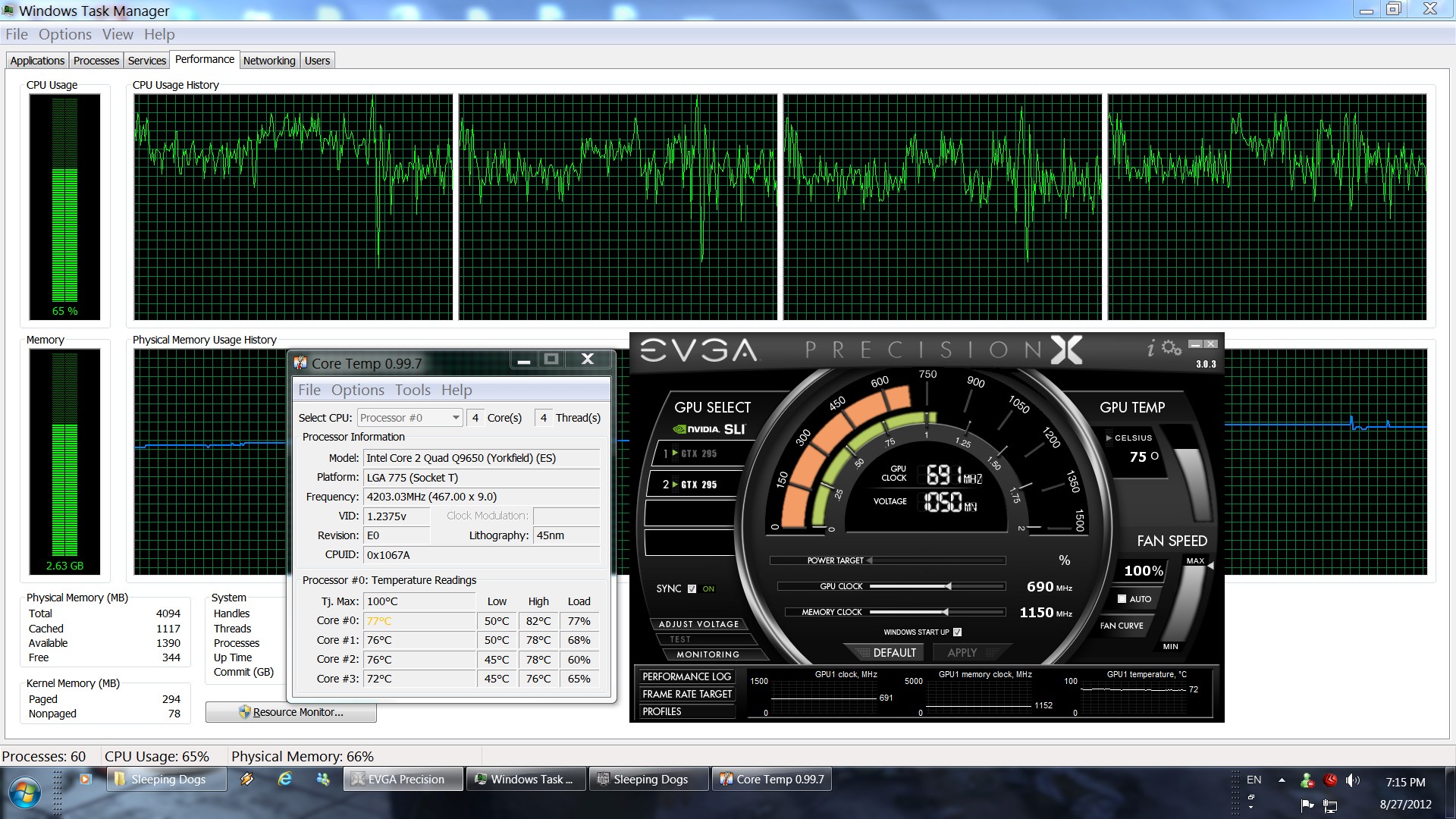The width and height of the screenshot is (1456, 819).
Task: Click the processor Model field in Core Temp
Action: (x=482, y=458)
